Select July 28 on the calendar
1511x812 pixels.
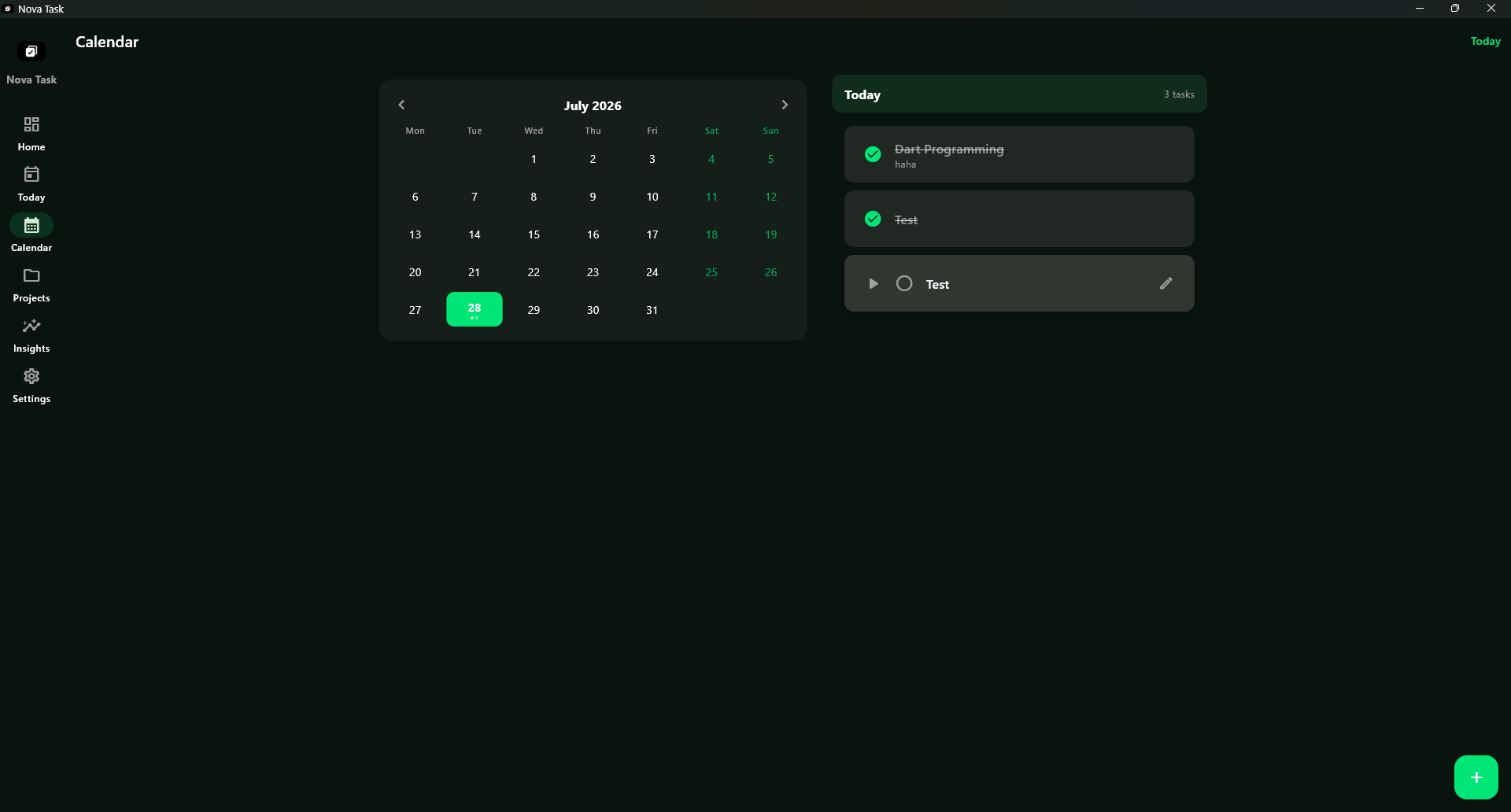pyautogui.click(x=475, y=309)
